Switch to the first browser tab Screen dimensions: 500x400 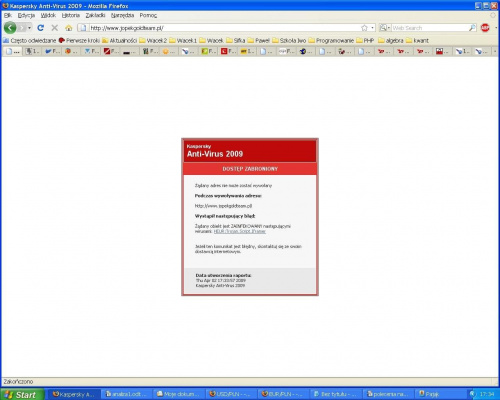point(13,51)
